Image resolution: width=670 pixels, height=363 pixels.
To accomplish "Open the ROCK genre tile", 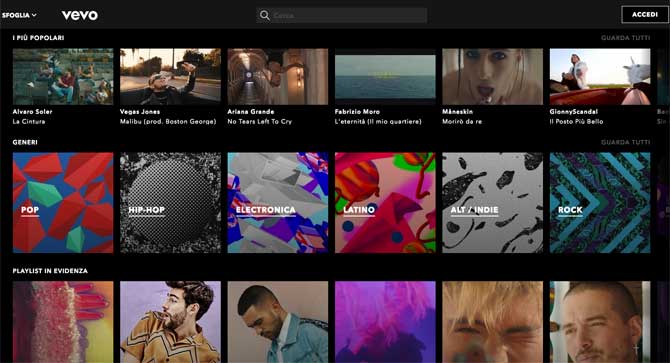I will click(x=600, y=202).
